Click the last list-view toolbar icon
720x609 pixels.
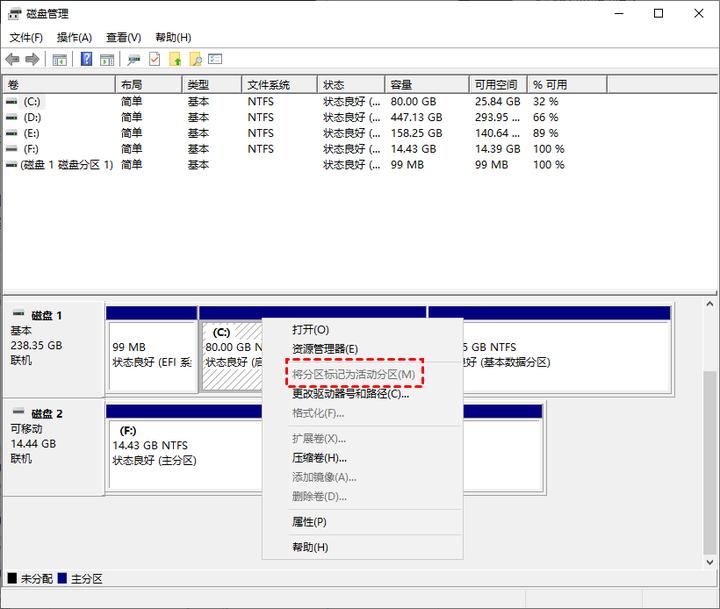coord(215,60)
